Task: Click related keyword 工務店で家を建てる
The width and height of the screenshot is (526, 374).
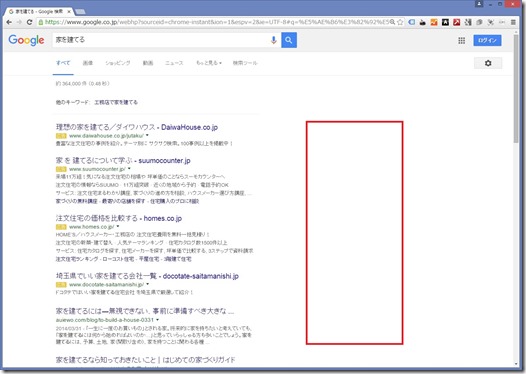Action: point(116,102)
